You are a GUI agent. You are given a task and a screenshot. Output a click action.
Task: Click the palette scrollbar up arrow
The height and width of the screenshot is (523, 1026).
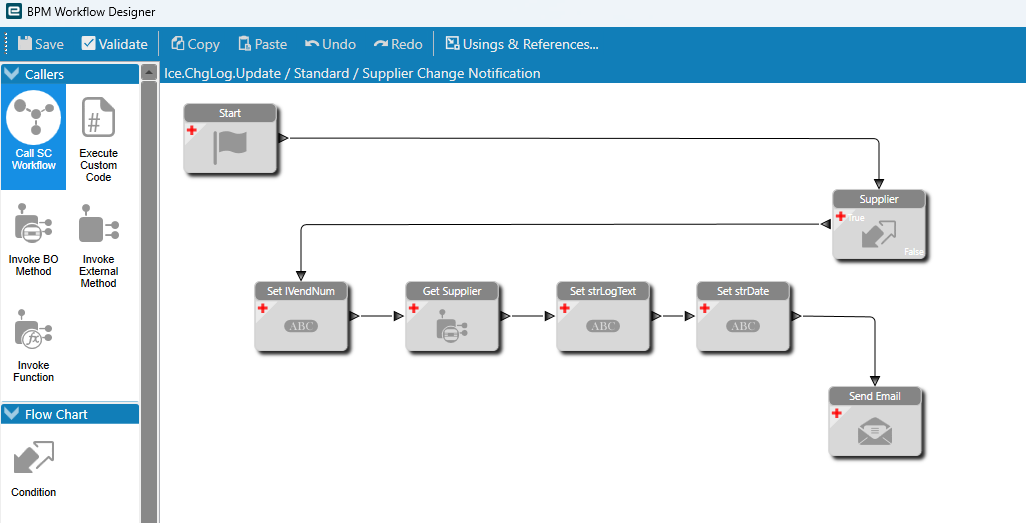point(149,71)
